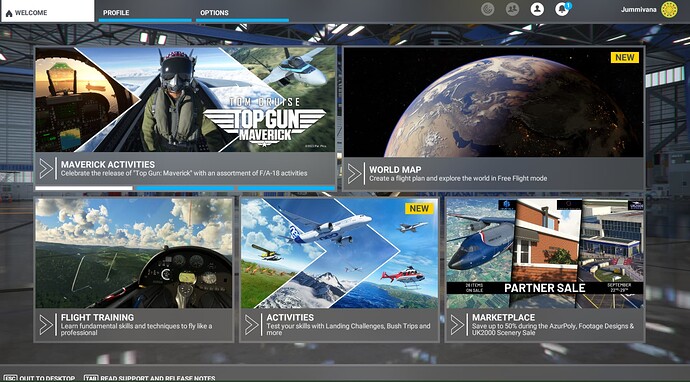Click the Welcome home icon
This screenshot has height=382, width=690.
pyautogui.click(x=9, y=13)
